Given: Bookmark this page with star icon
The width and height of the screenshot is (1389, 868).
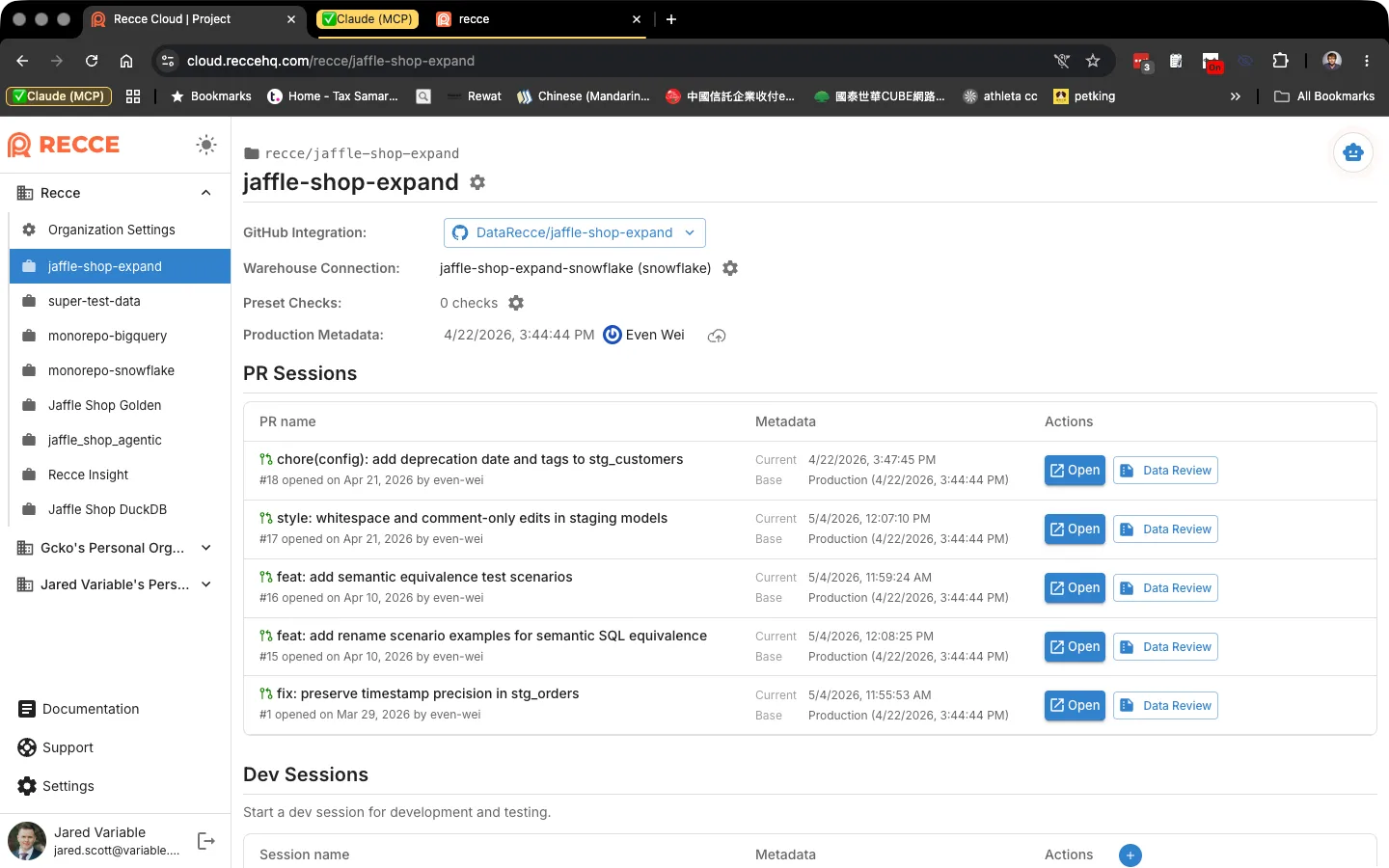Looking at the screenshot, I should click(x=1093, y=61).
